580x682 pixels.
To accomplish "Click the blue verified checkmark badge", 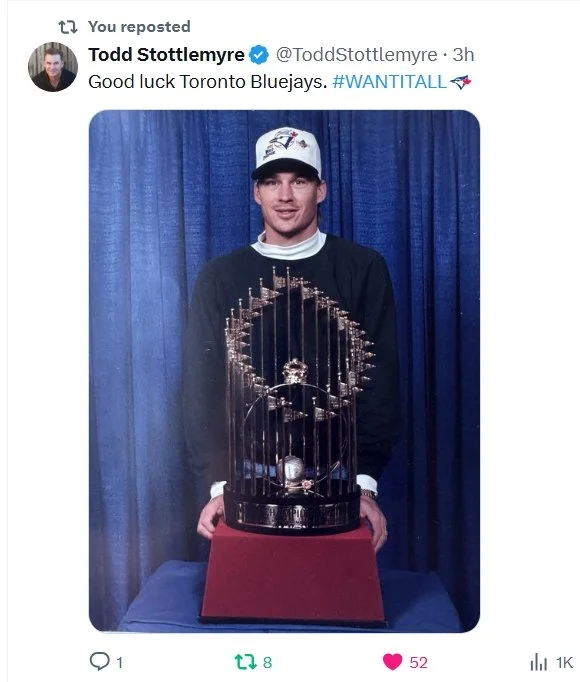I will (x=259, y=55).
